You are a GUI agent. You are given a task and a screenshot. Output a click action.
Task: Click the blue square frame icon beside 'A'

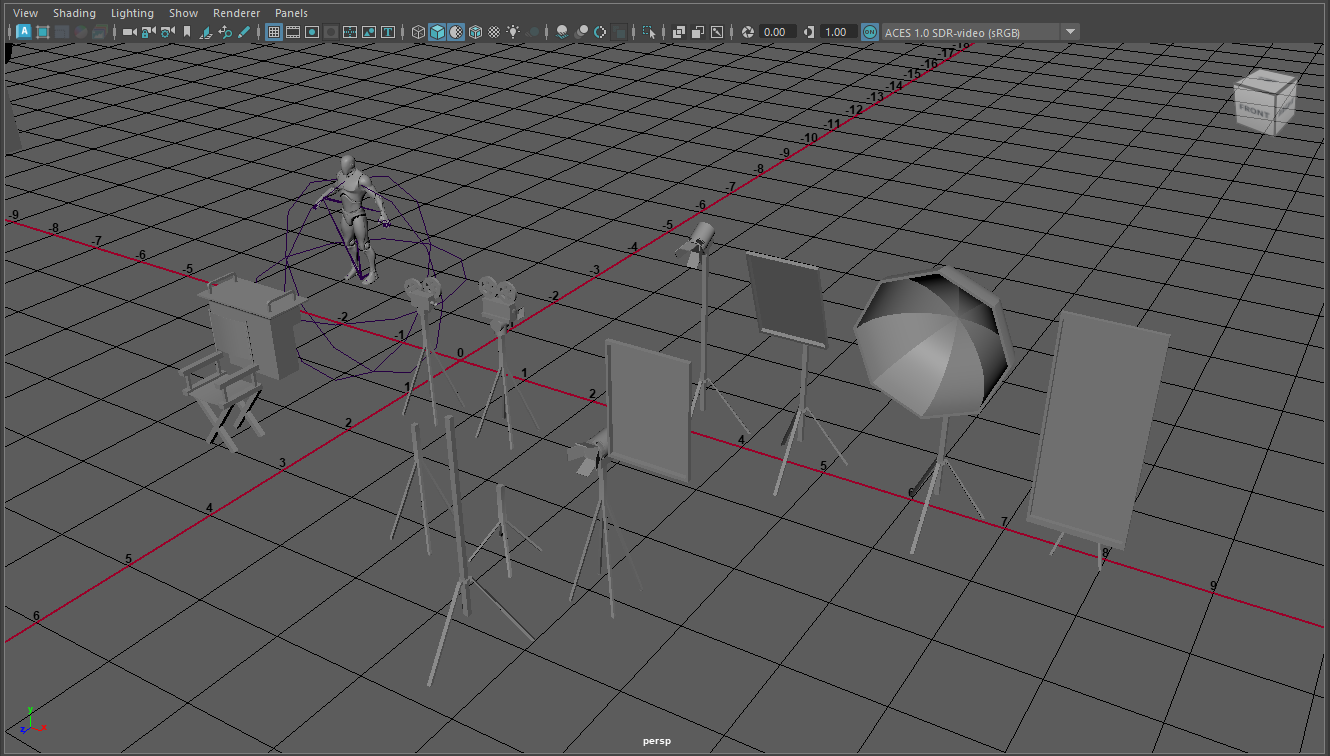[43, 32]
